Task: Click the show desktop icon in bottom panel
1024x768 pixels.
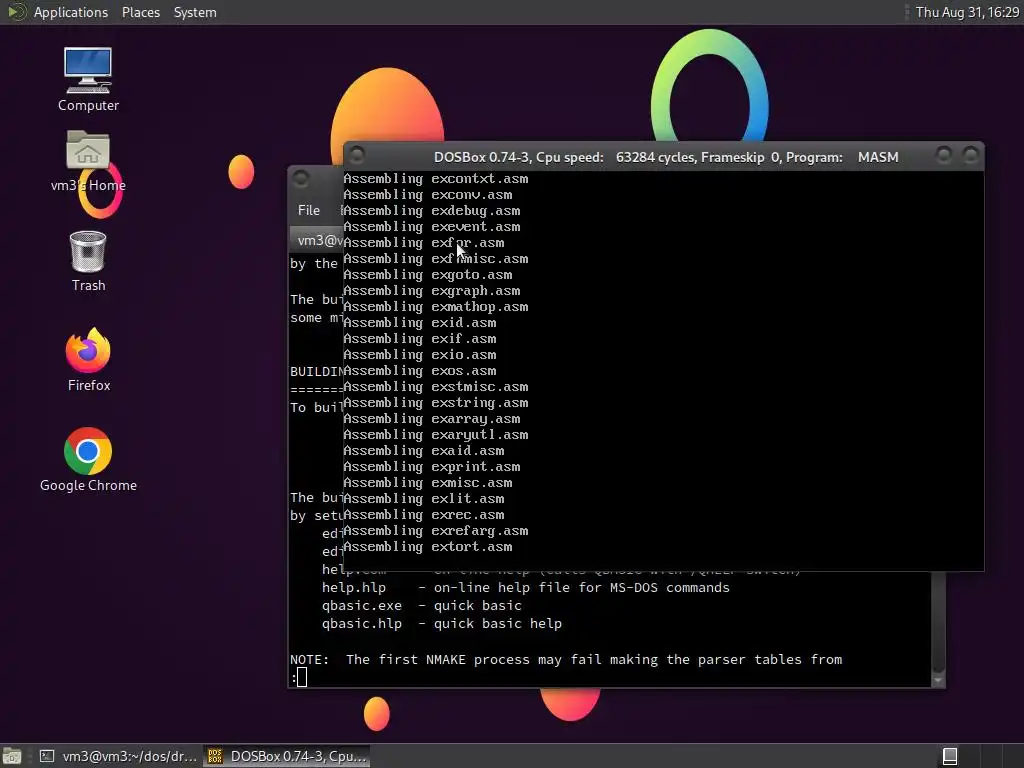Action: 12,756
